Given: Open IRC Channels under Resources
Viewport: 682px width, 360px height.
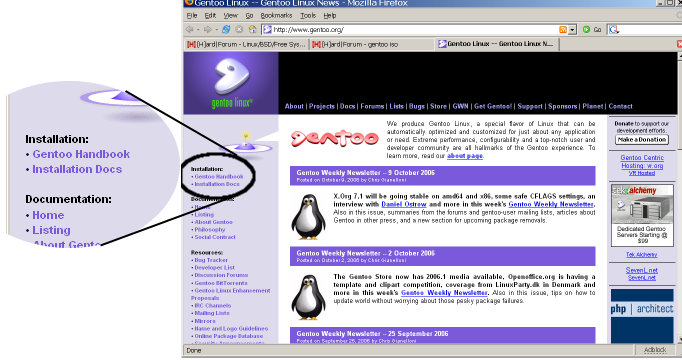Looking at the screenshot, I should [x=213, y=306].
